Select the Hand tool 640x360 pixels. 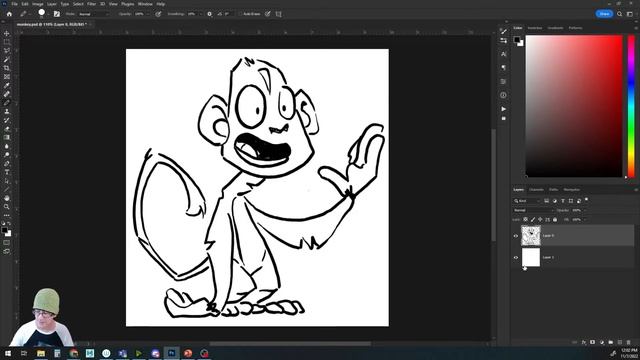[x=7, y=198]
